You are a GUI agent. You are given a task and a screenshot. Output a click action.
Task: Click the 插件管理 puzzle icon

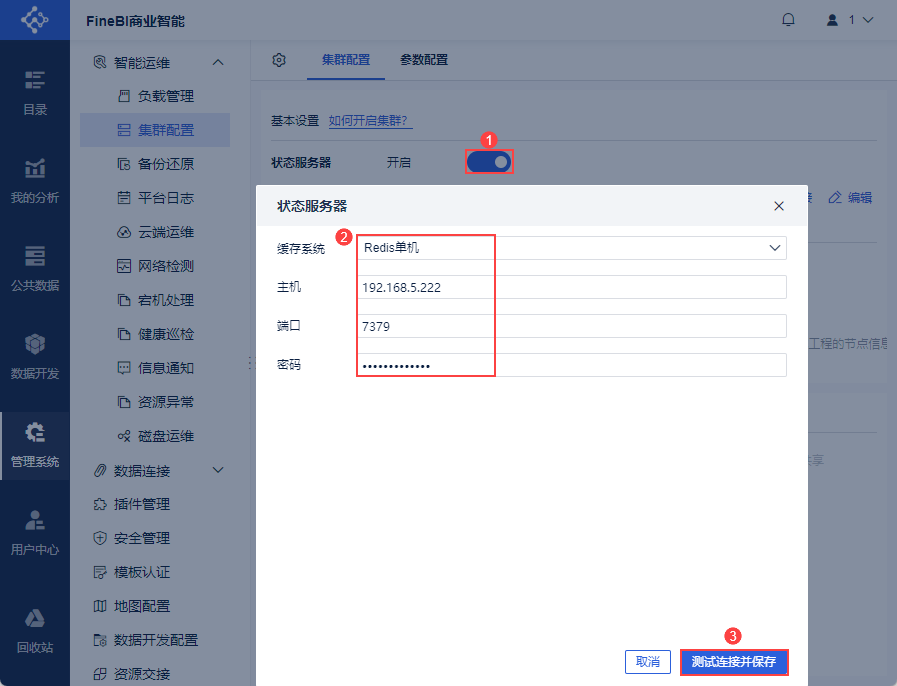click(x=100, y=504)
